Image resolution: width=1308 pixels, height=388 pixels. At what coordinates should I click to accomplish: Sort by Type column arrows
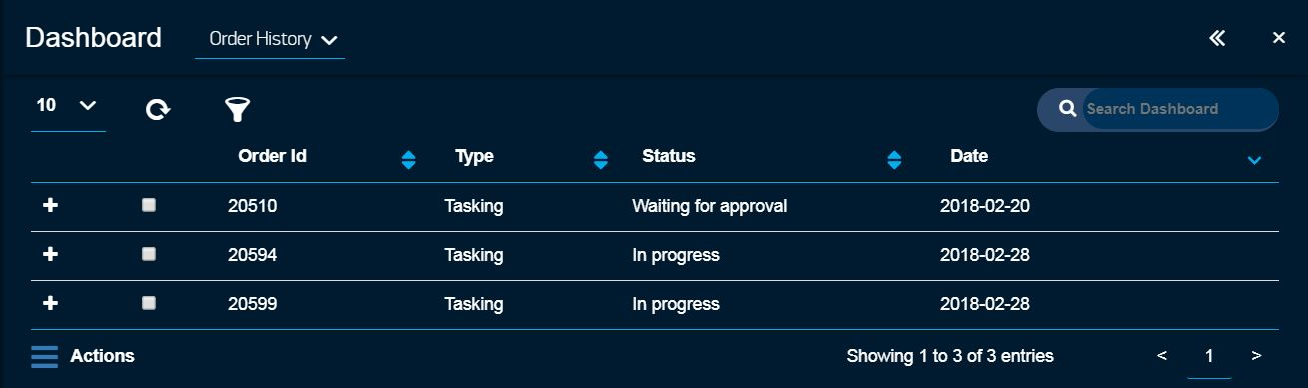coord(601,160)
